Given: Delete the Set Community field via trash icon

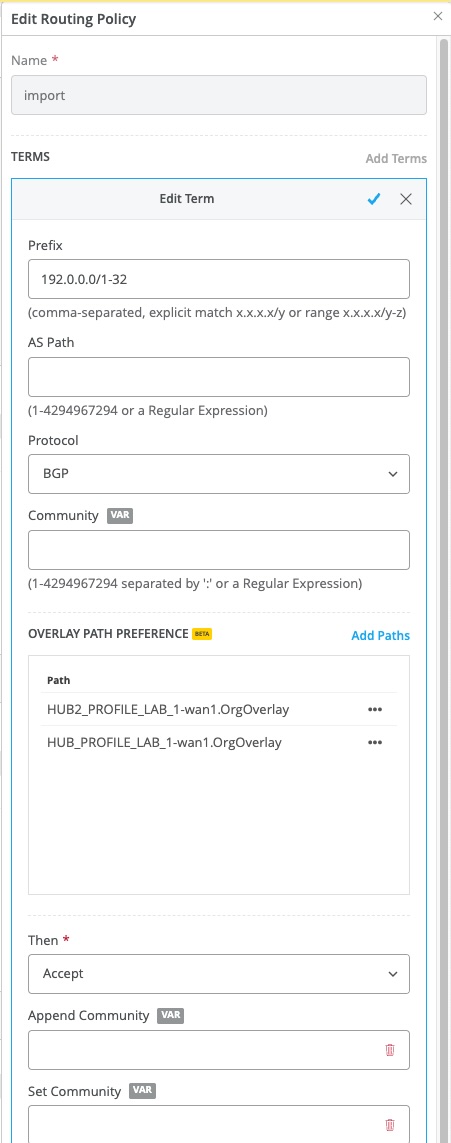Looking at the screenshot, I should click(x=390, y=1125).
